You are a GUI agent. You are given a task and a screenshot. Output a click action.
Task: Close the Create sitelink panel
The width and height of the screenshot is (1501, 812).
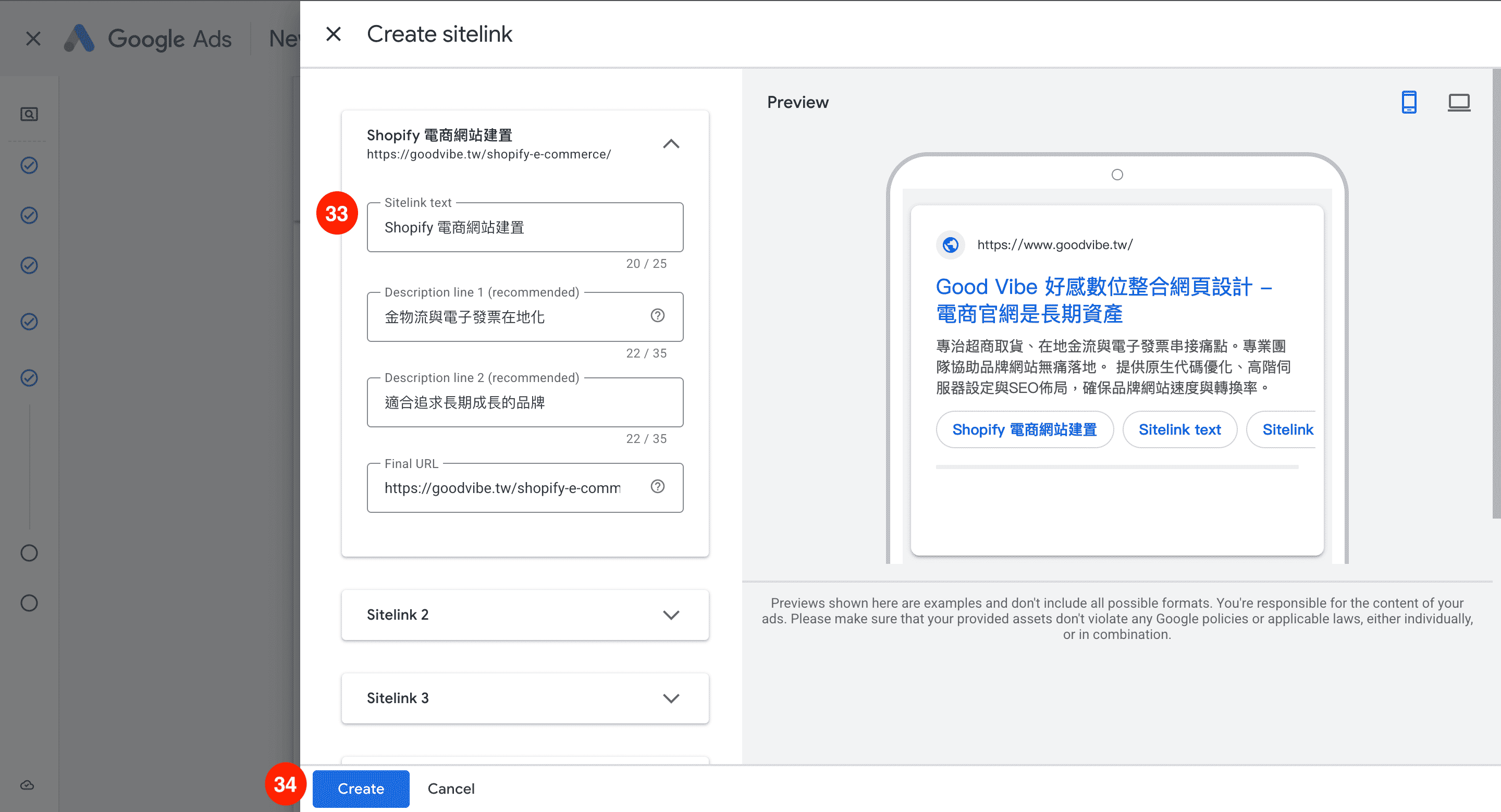[x=334, y=34]
